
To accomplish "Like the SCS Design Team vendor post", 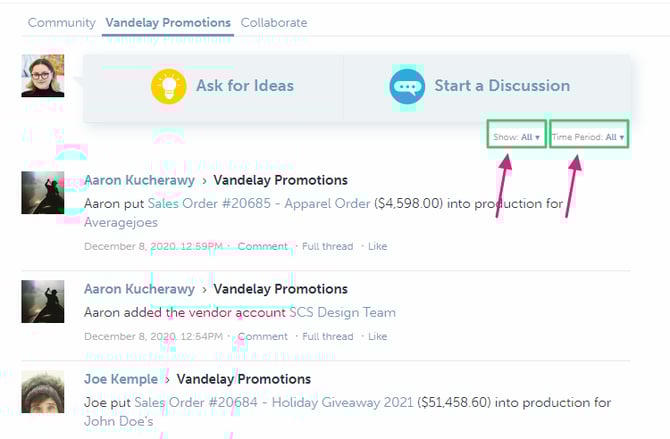I will [x=378, y=337].
